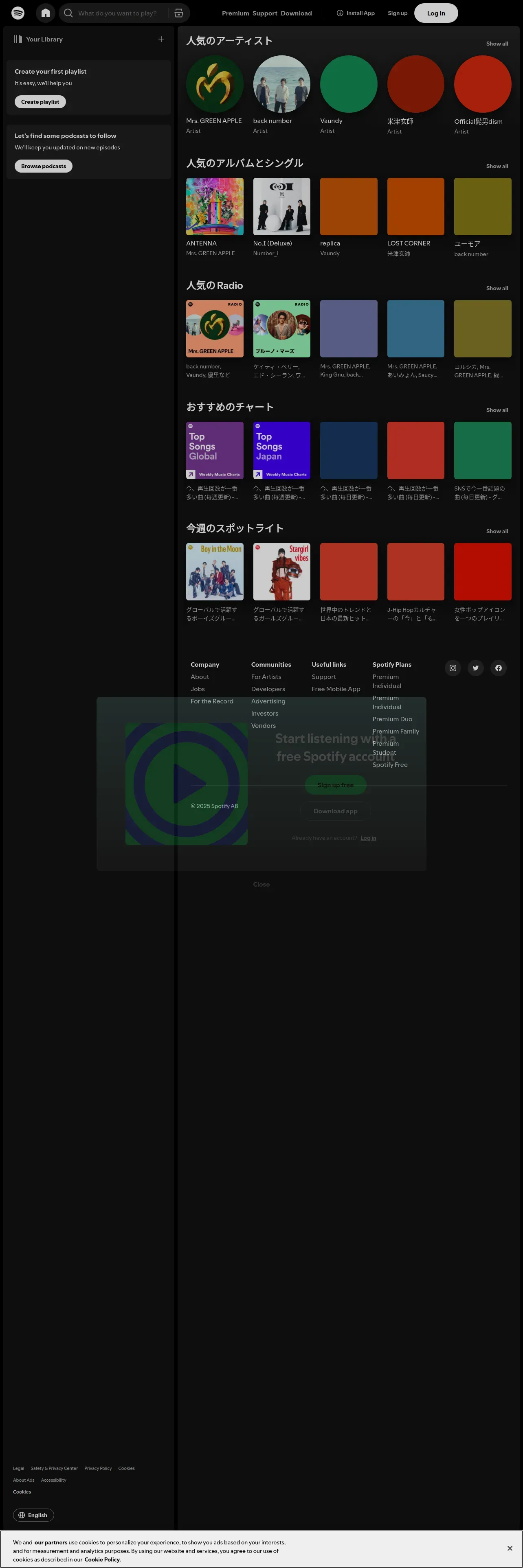Image resolution: width=523 pixels, height=1568 pixels.
Task: Click the plus icon in Your Library
Action: pyautogui.click(x=161, y=39)
